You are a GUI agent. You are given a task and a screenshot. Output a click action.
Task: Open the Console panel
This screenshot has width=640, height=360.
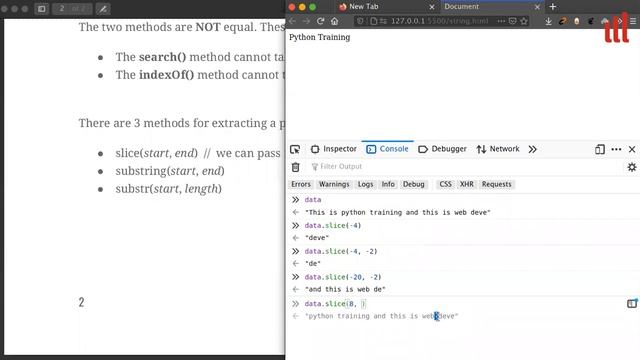pyautogui.click(x=387, y=149)
